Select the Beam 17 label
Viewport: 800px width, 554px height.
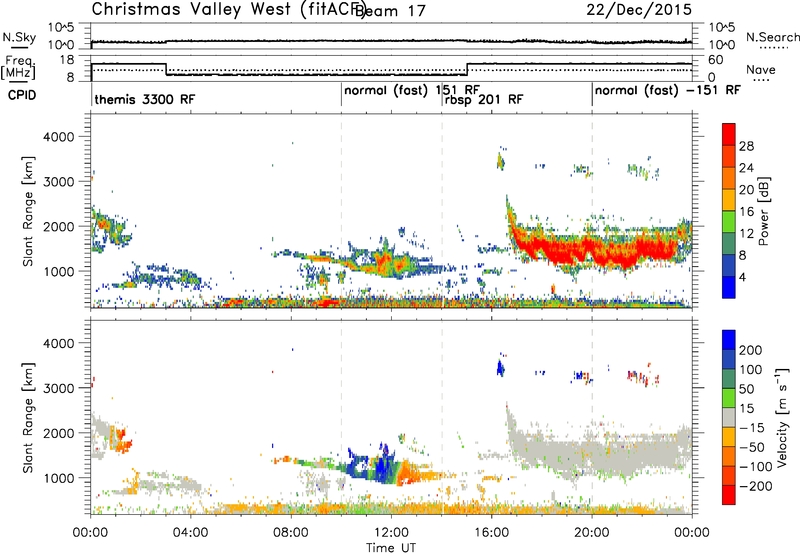390,11
